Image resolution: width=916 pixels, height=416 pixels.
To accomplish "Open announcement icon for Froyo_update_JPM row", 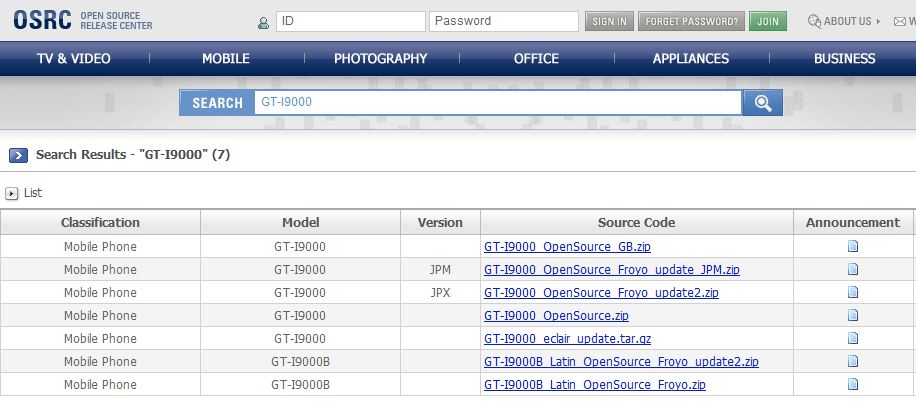I will coord(853,269).
